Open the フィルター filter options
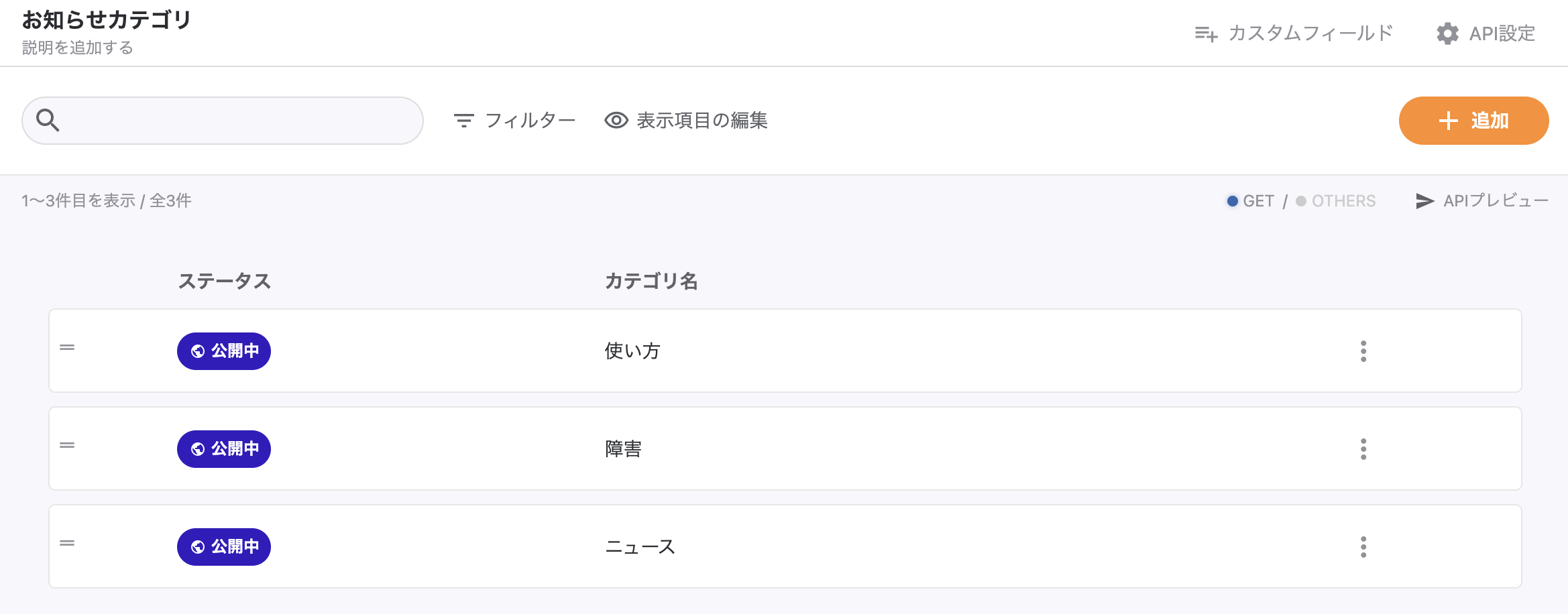 514,121
